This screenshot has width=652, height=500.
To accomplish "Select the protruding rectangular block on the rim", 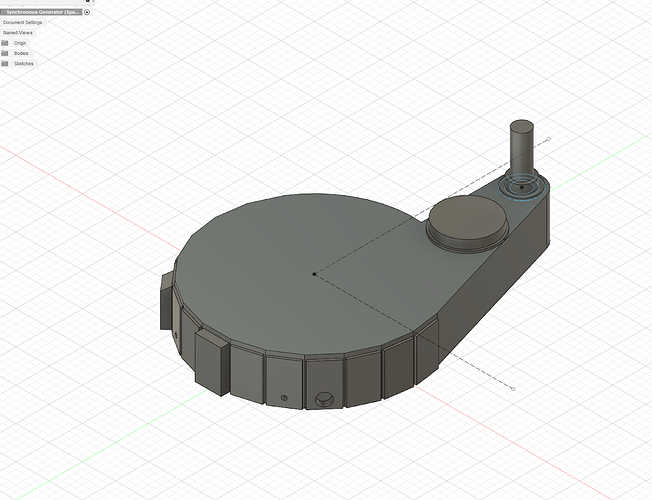I will pos(212,361).
